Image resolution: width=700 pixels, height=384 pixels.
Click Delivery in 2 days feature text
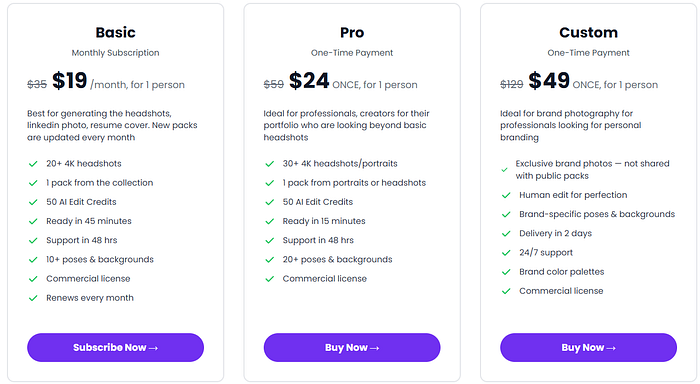[x=555, y=234]
